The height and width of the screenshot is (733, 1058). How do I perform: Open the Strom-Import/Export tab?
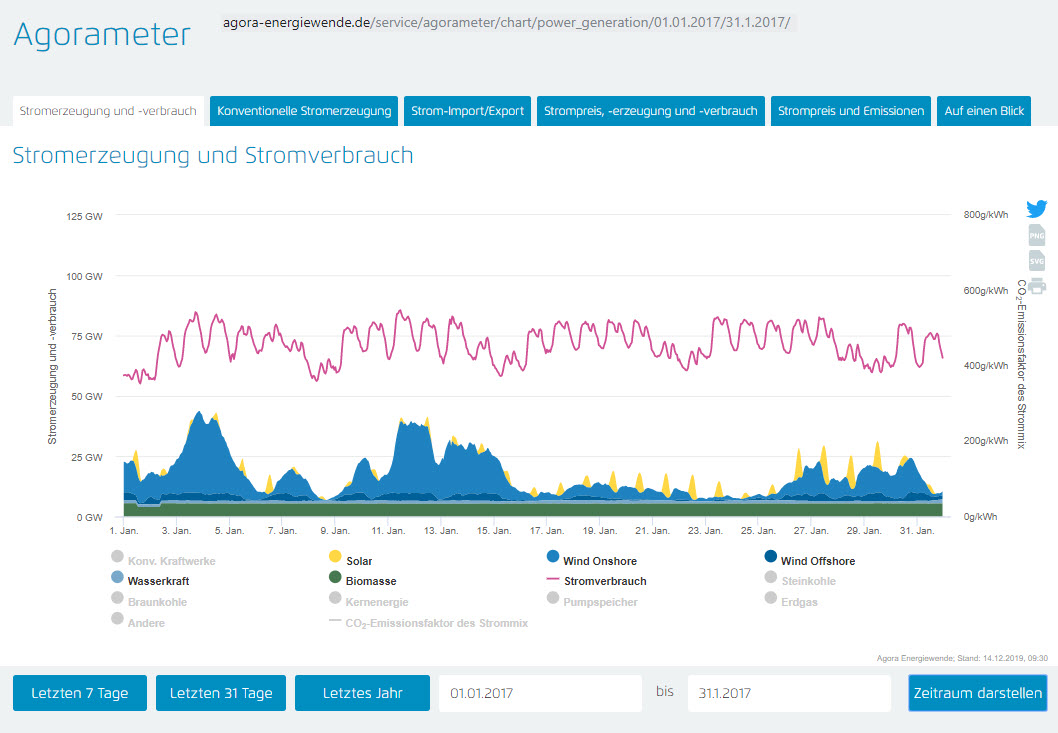[x=468, y=111]
